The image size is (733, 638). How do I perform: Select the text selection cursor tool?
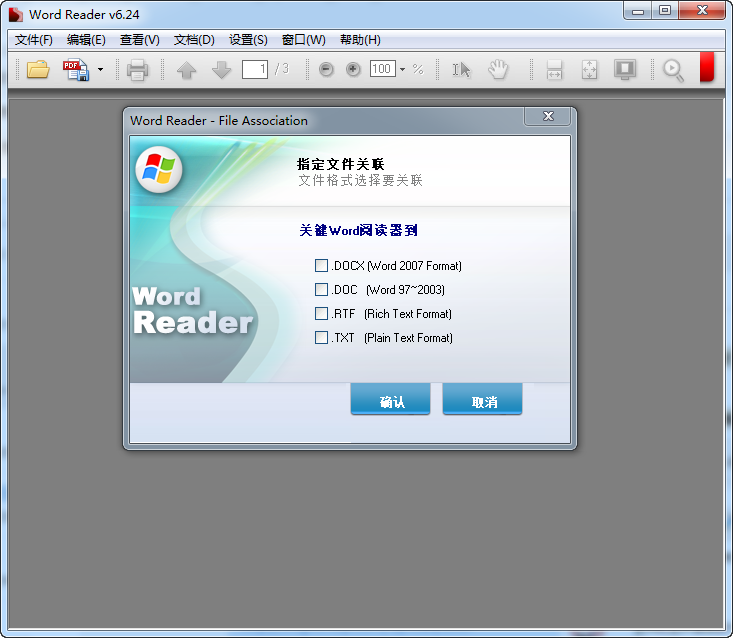pos(461,70)
